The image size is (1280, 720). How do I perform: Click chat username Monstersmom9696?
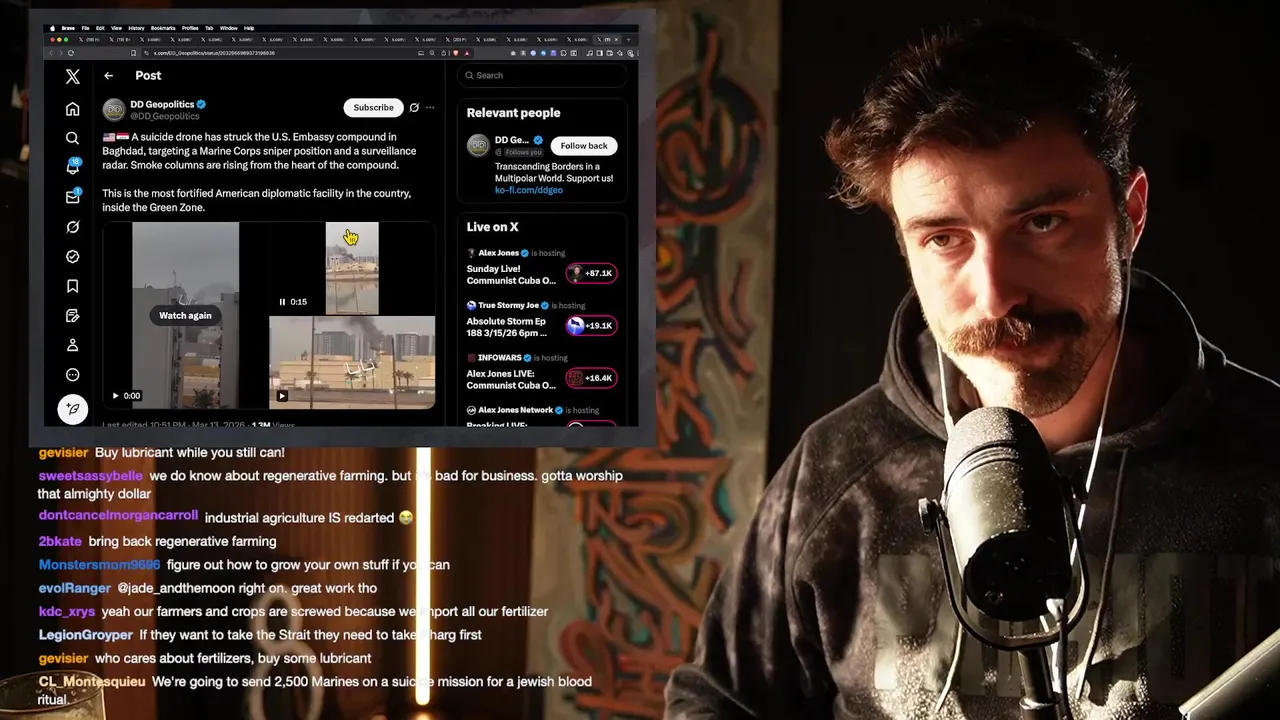99,565
